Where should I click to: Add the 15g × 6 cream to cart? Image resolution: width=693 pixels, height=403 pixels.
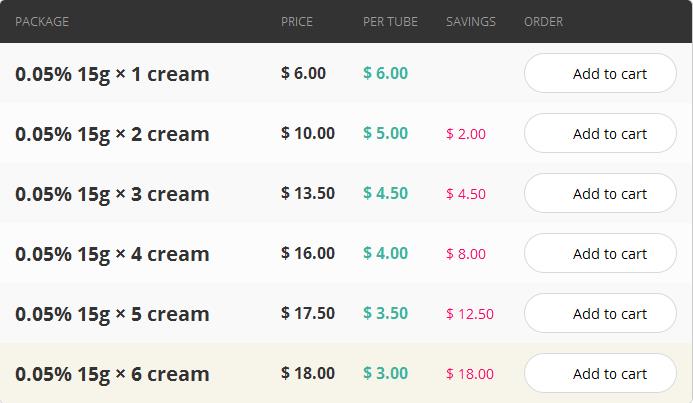(x=600, y=374)
